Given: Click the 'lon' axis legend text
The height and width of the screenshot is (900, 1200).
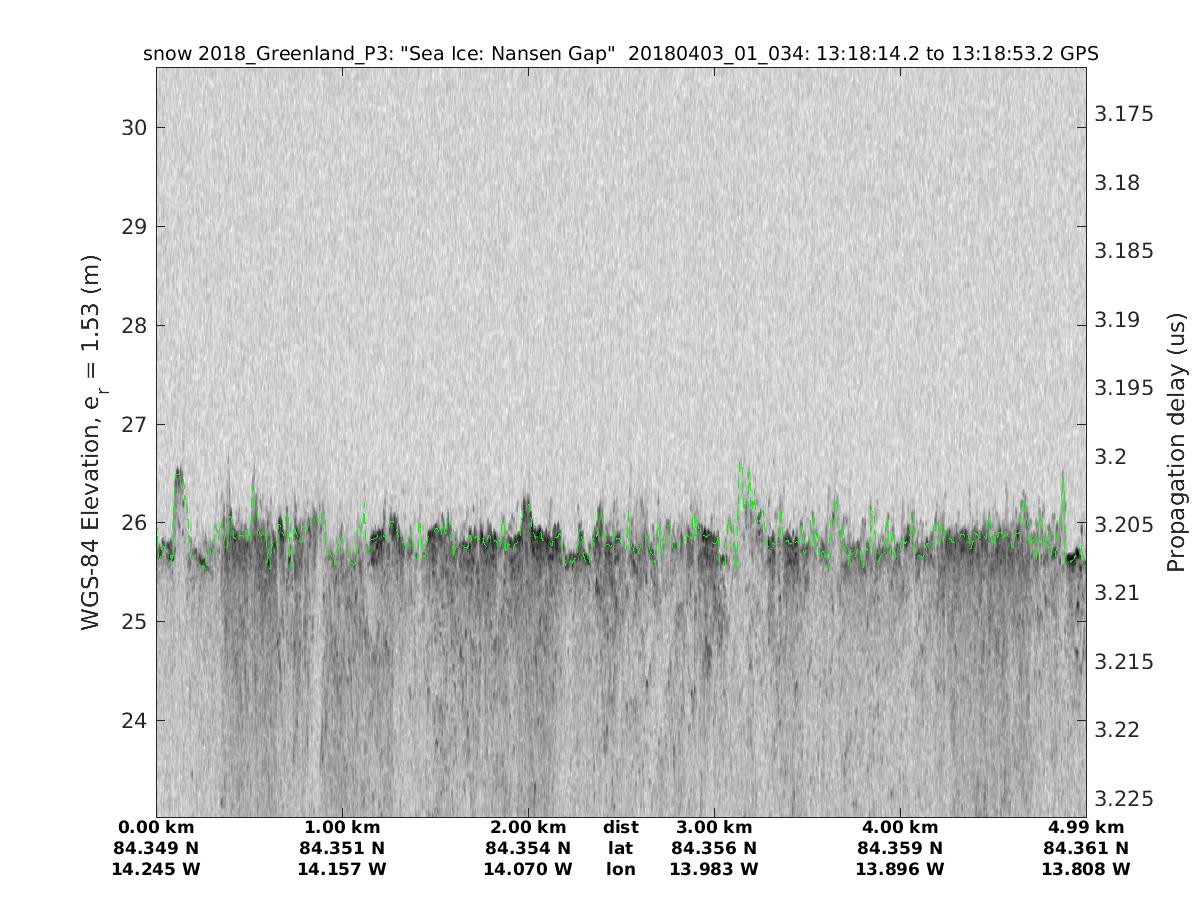Looking at the screenshot, I should (621, 869).
